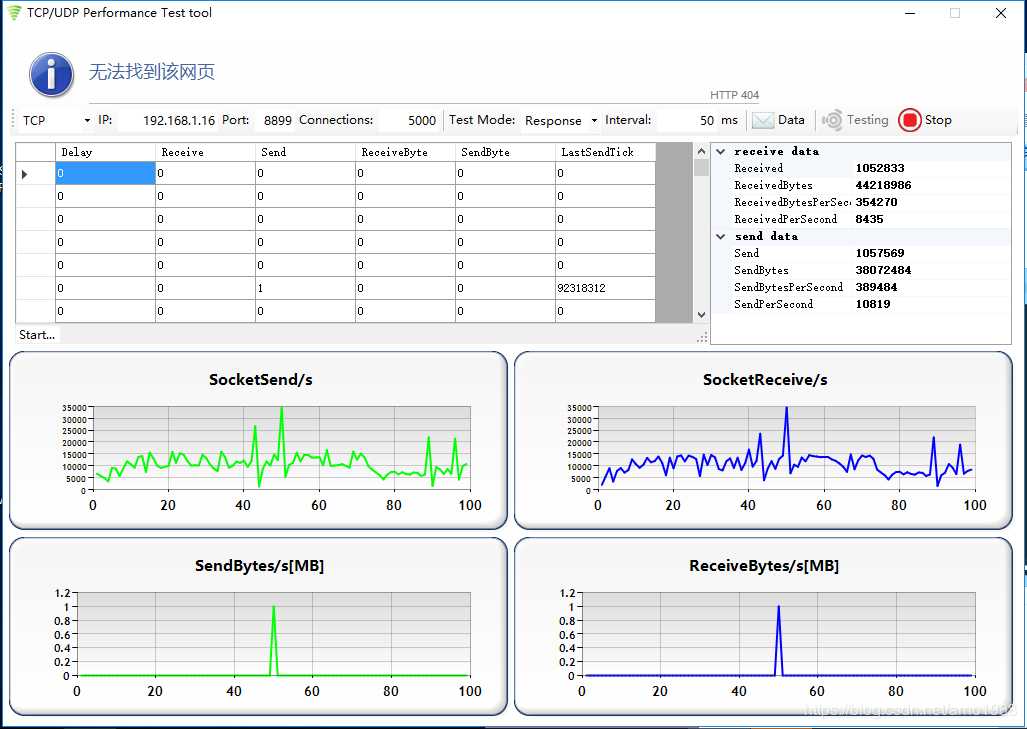This screenshot has height=729, width=1027.
Task: Collapse the send data group
Action: click(x=720, y=236)
